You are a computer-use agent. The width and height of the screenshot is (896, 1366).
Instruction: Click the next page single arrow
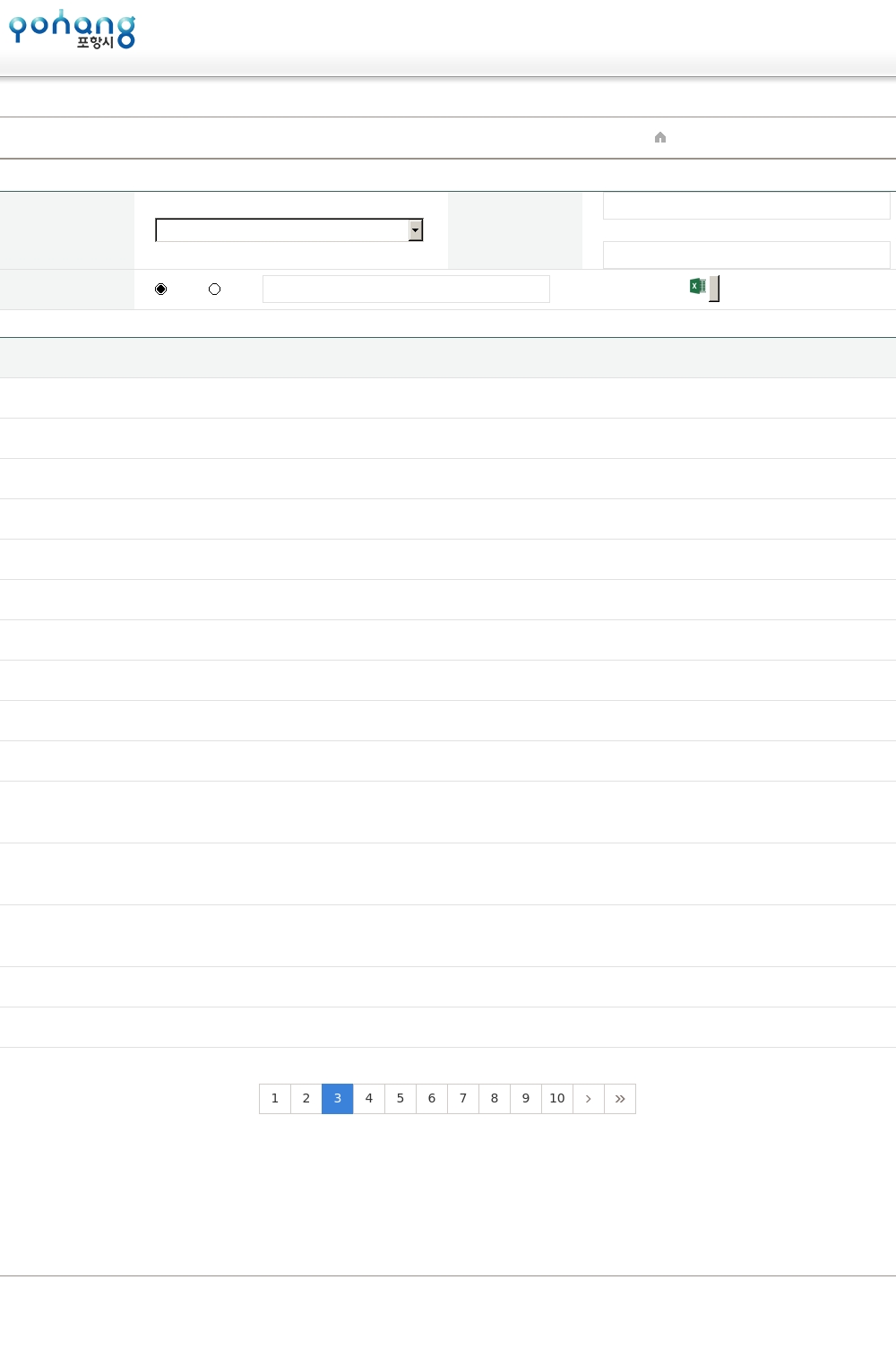pyautogui.click(x=589, y=1099)
